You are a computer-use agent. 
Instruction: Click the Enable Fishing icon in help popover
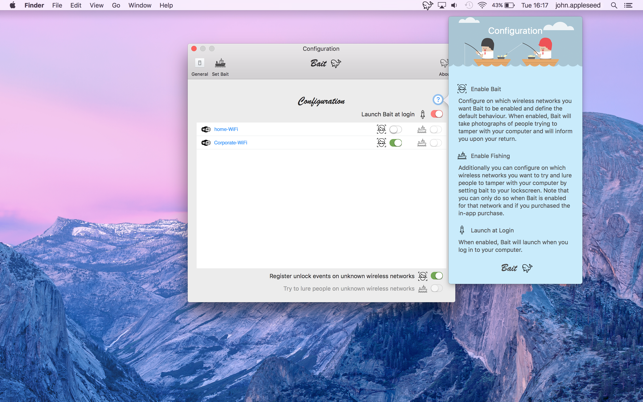tap(462, 155)
